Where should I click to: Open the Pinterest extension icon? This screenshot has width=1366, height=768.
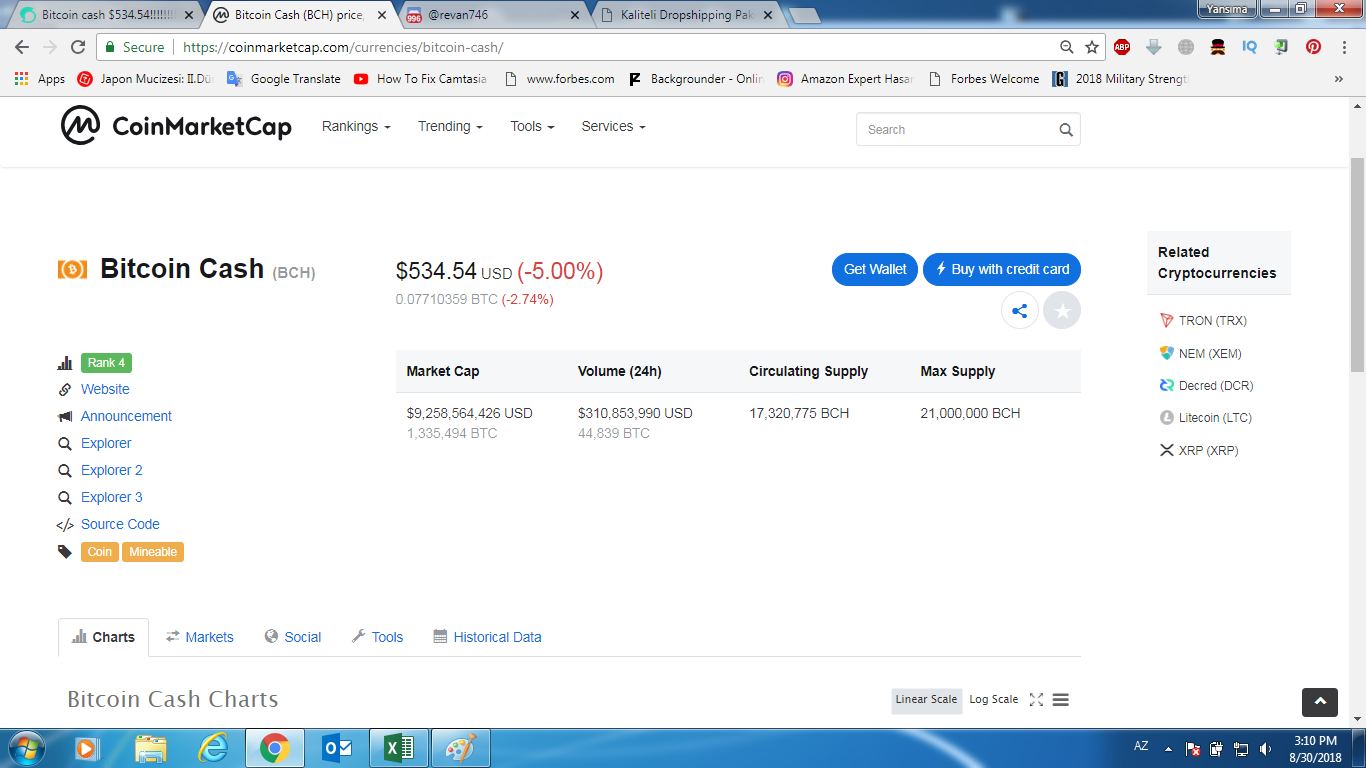coord(1313,47)
